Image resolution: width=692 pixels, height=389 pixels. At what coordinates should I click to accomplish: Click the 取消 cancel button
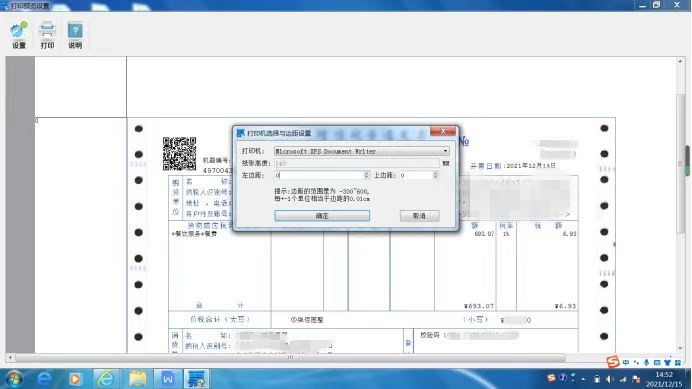click(419, 216)
